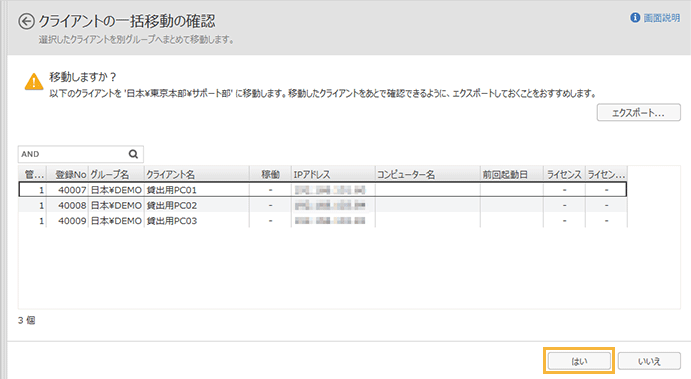Open the 画面説明 help link
The height and width of the screenshot is (379, 691).
661,18
